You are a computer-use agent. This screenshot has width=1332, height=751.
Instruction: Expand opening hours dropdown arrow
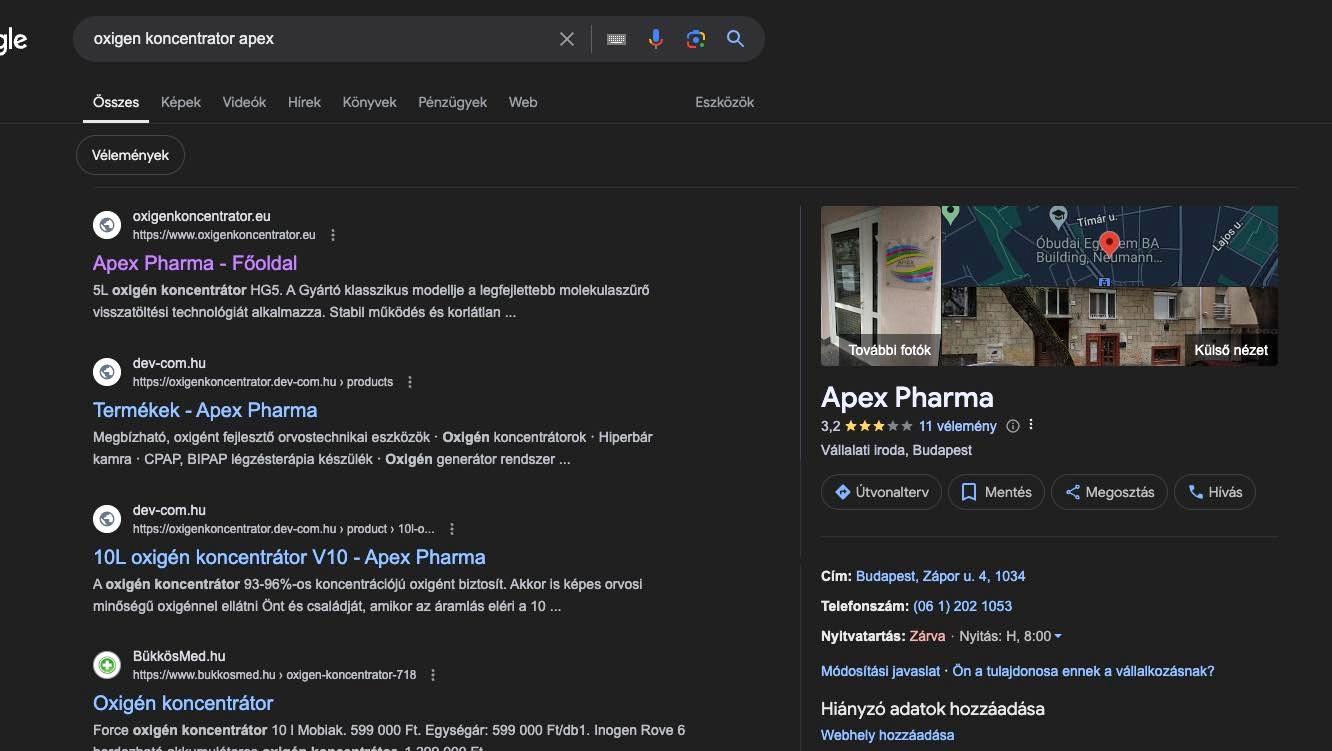(1058, 637)
